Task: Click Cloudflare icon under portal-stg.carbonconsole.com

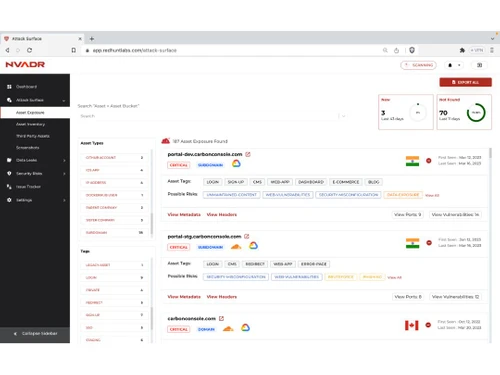Action: 236,246
